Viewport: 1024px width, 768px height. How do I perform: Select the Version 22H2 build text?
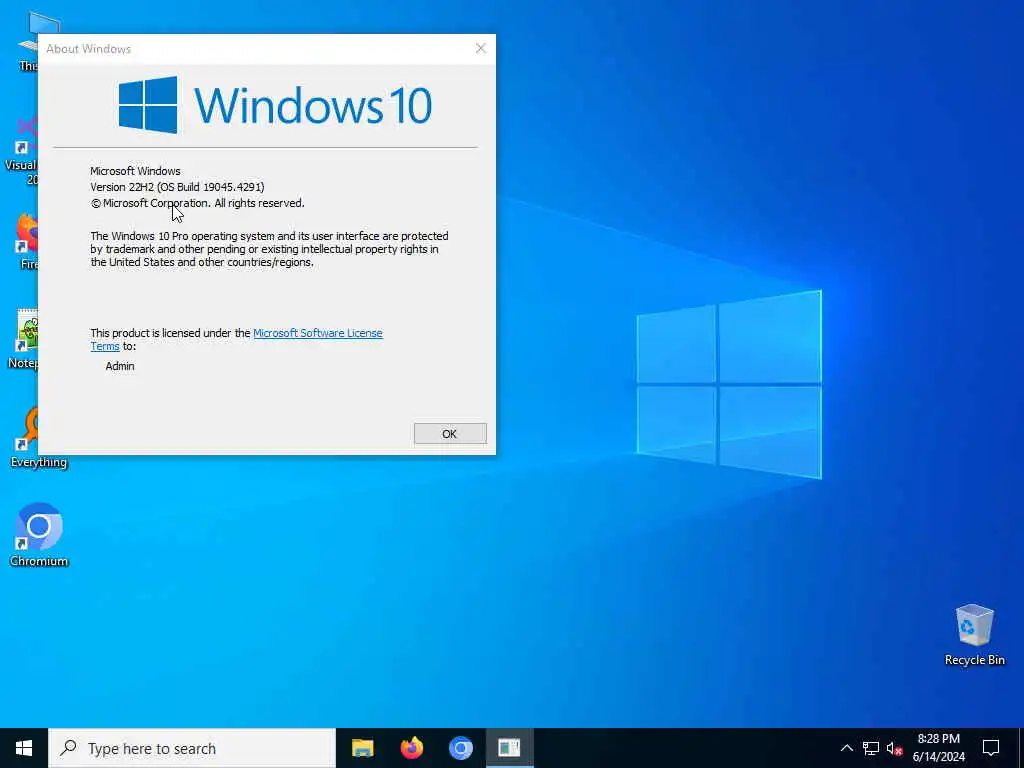pos(177,187)
